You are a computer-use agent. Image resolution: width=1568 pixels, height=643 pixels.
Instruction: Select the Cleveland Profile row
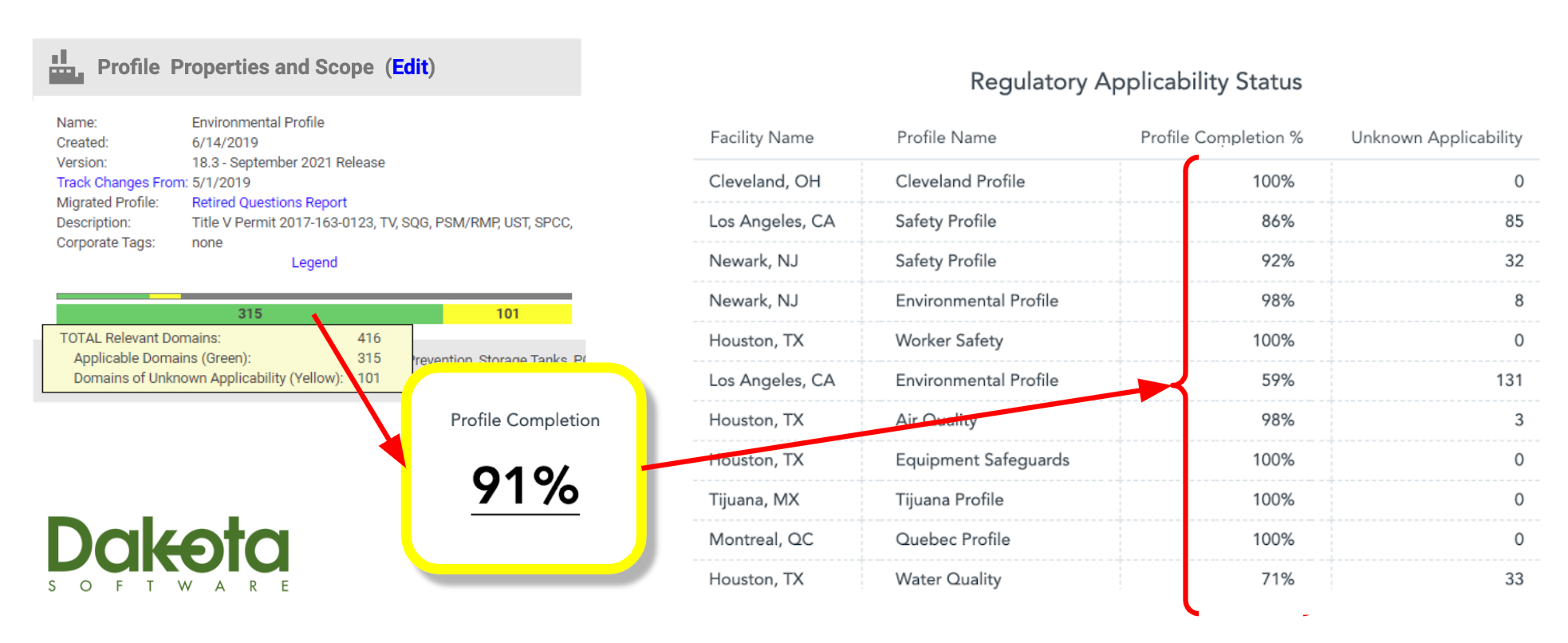1116,181
